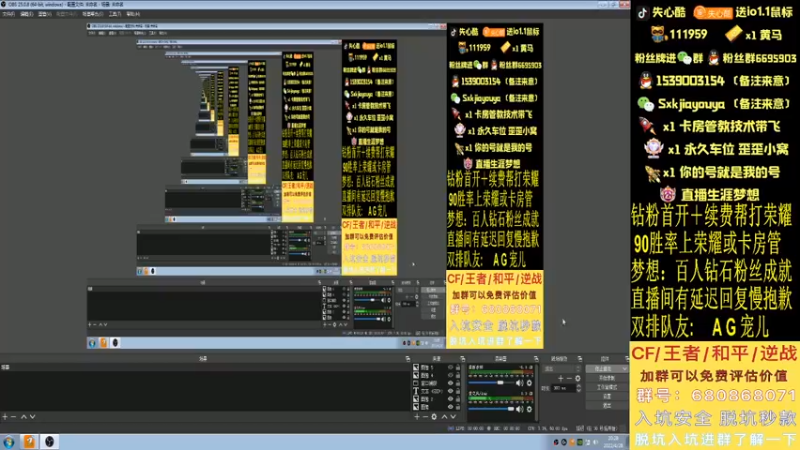Remove selected source with minus icon
The height and width of the screenshot is (450, 800).
point(425,416)
